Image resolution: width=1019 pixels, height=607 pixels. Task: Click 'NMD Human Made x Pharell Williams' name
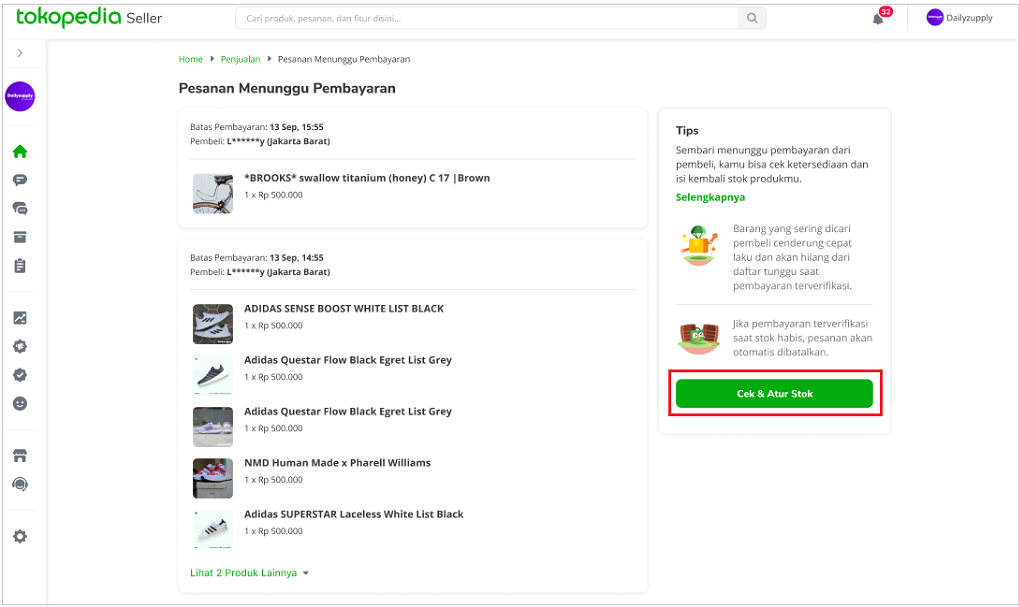(337, 463)
